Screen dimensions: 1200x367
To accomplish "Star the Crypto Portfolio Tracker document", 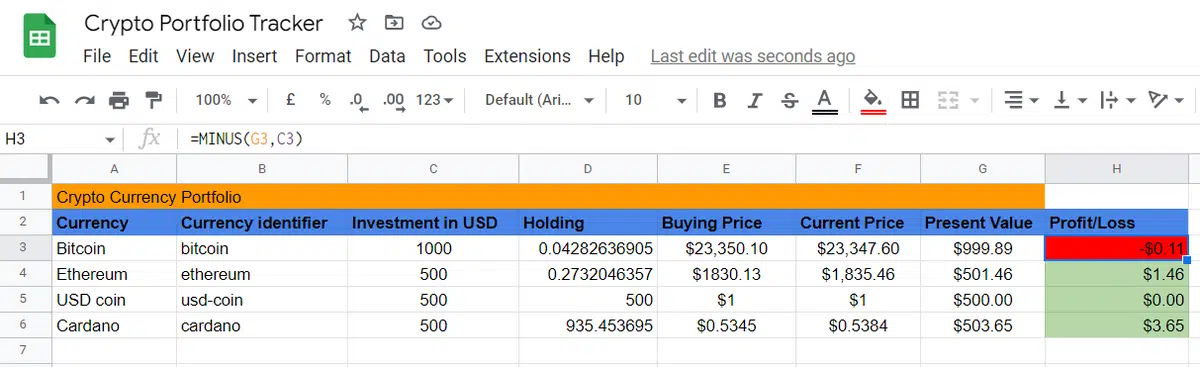I will (x=357, y=23).
